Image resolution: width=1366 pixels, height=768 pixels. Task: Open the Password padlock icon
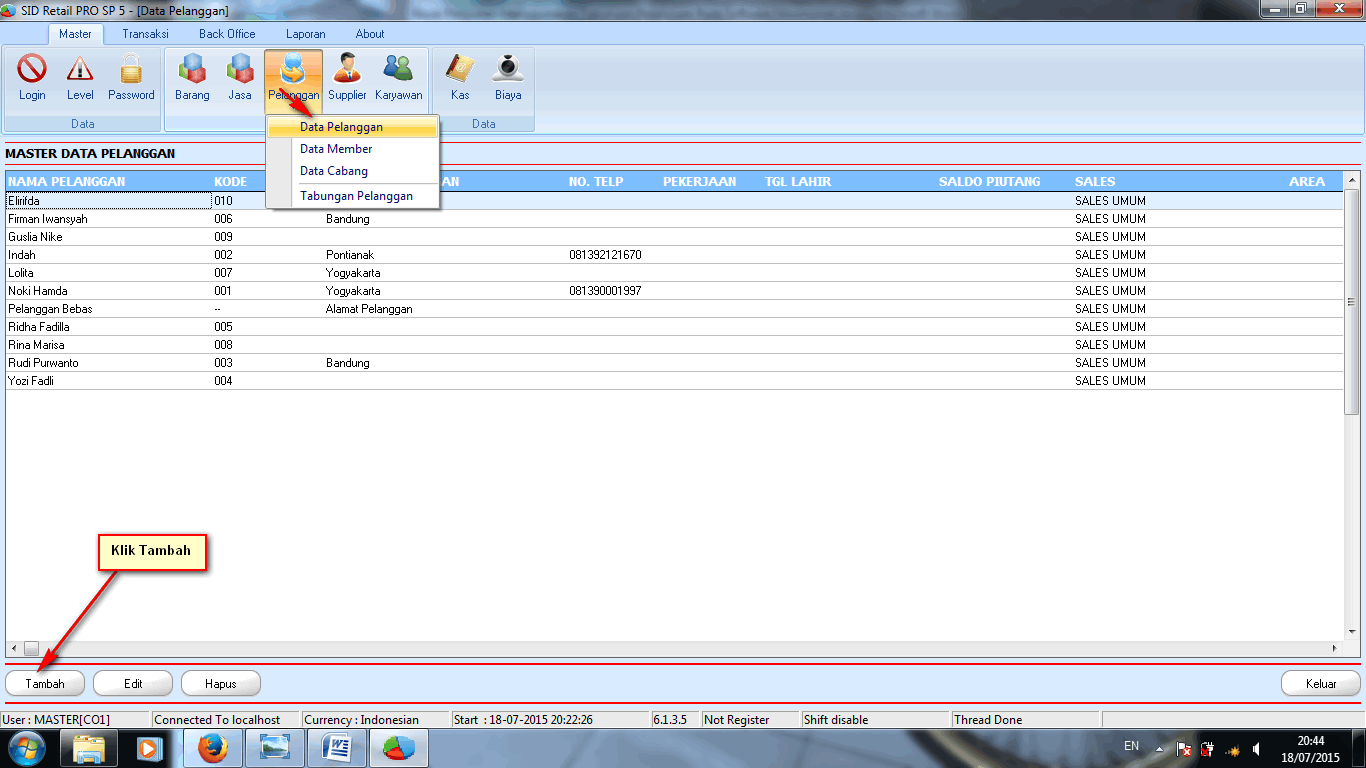point(131,78)
